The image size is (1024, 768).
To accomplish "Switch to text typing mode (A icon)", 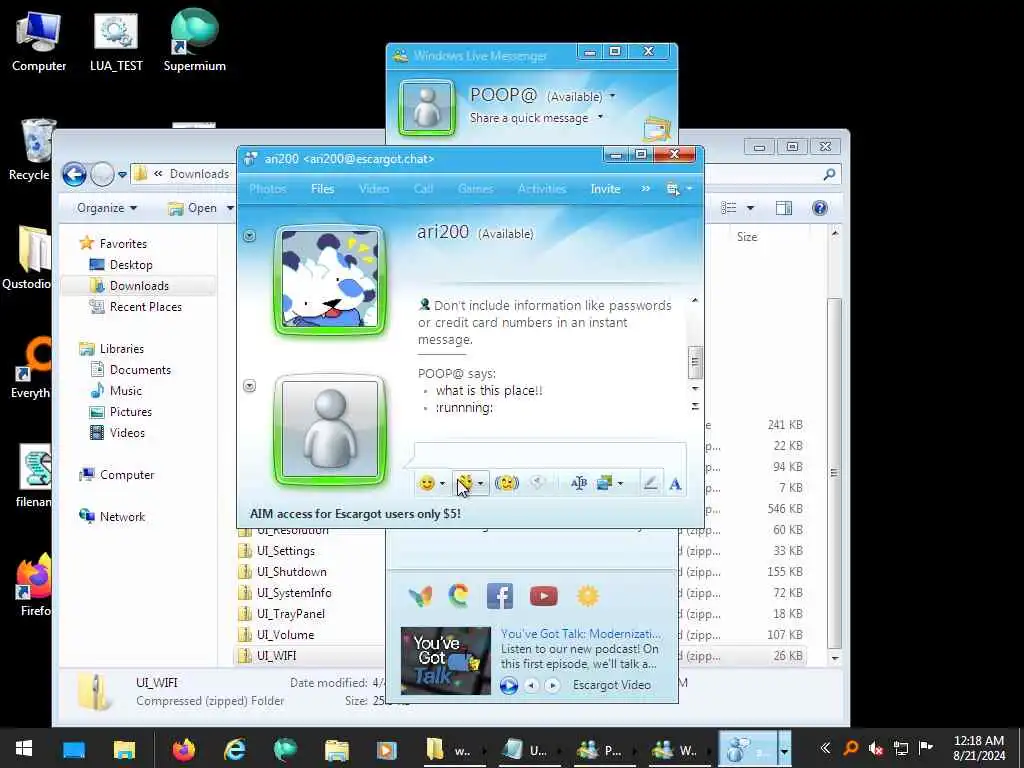I will tap(675, 484).
